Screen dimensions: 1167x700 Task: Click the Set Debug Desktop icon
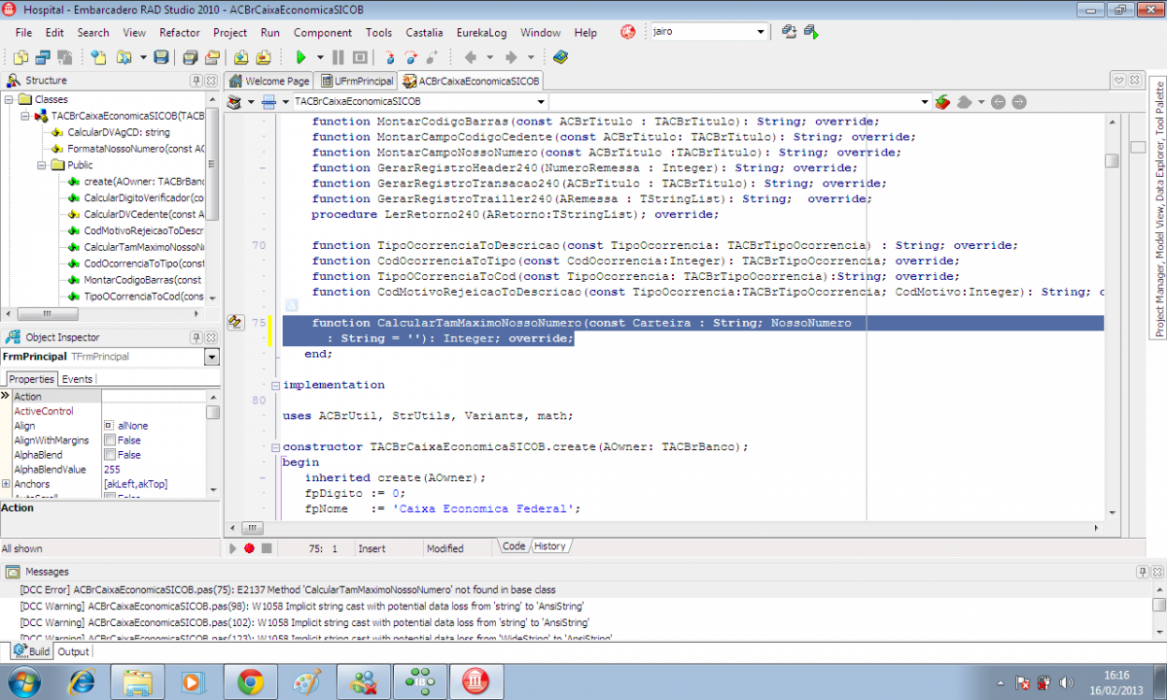(x=811, y=32)
